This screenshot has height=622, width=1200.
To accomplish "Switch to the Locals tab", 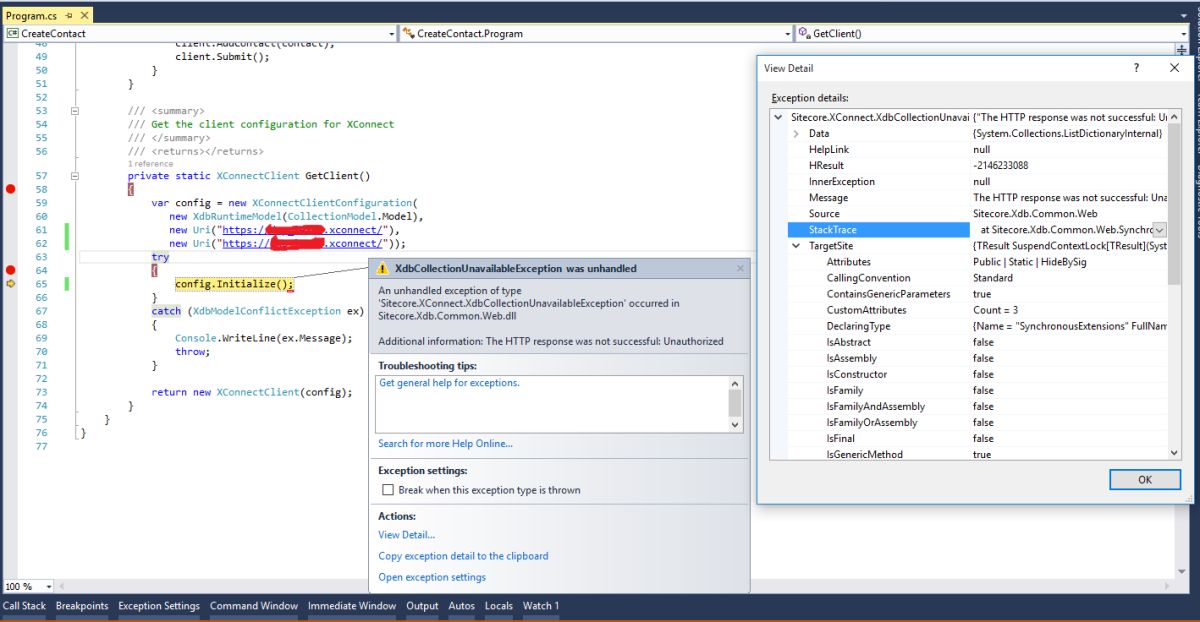I will click(x=499, y=606).
